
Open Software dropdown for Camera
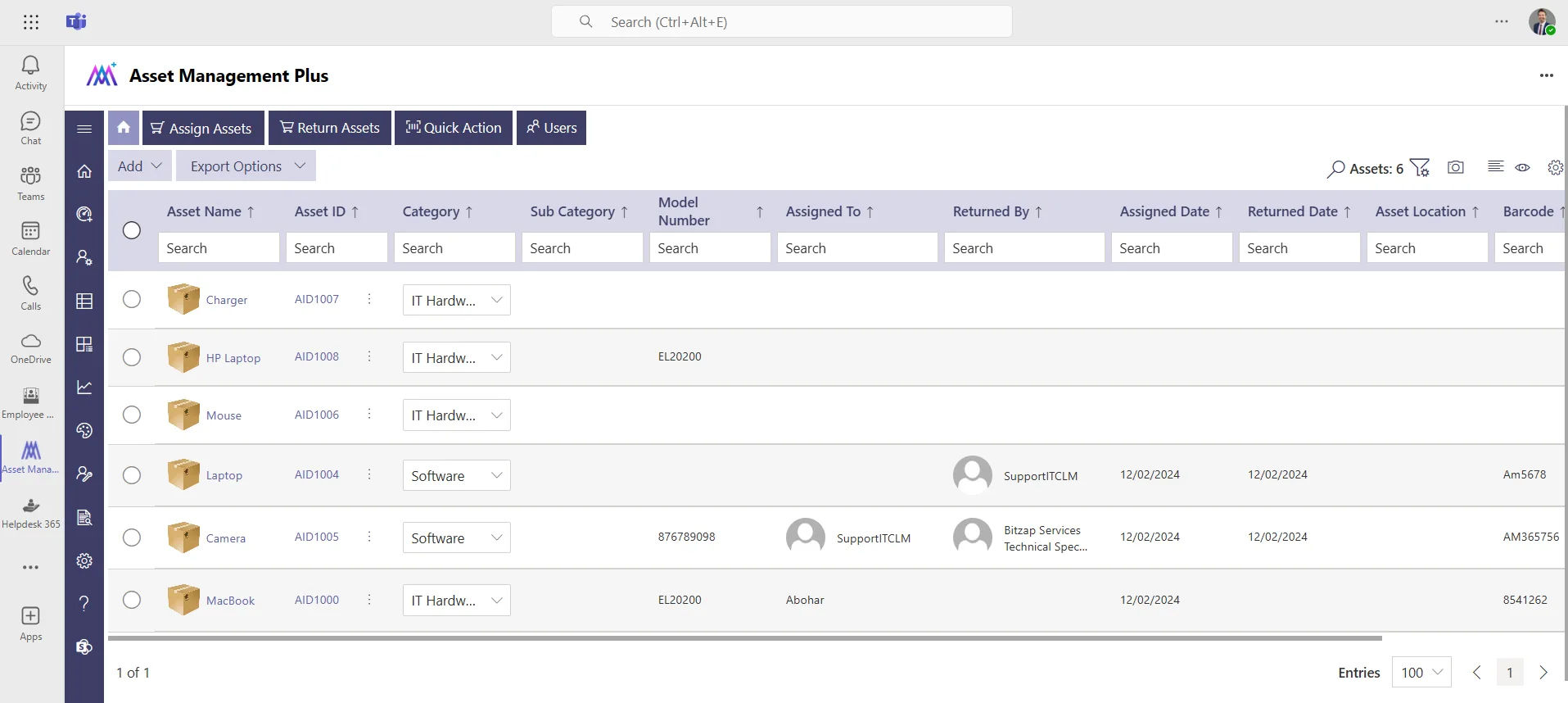(x=457, y=537)
